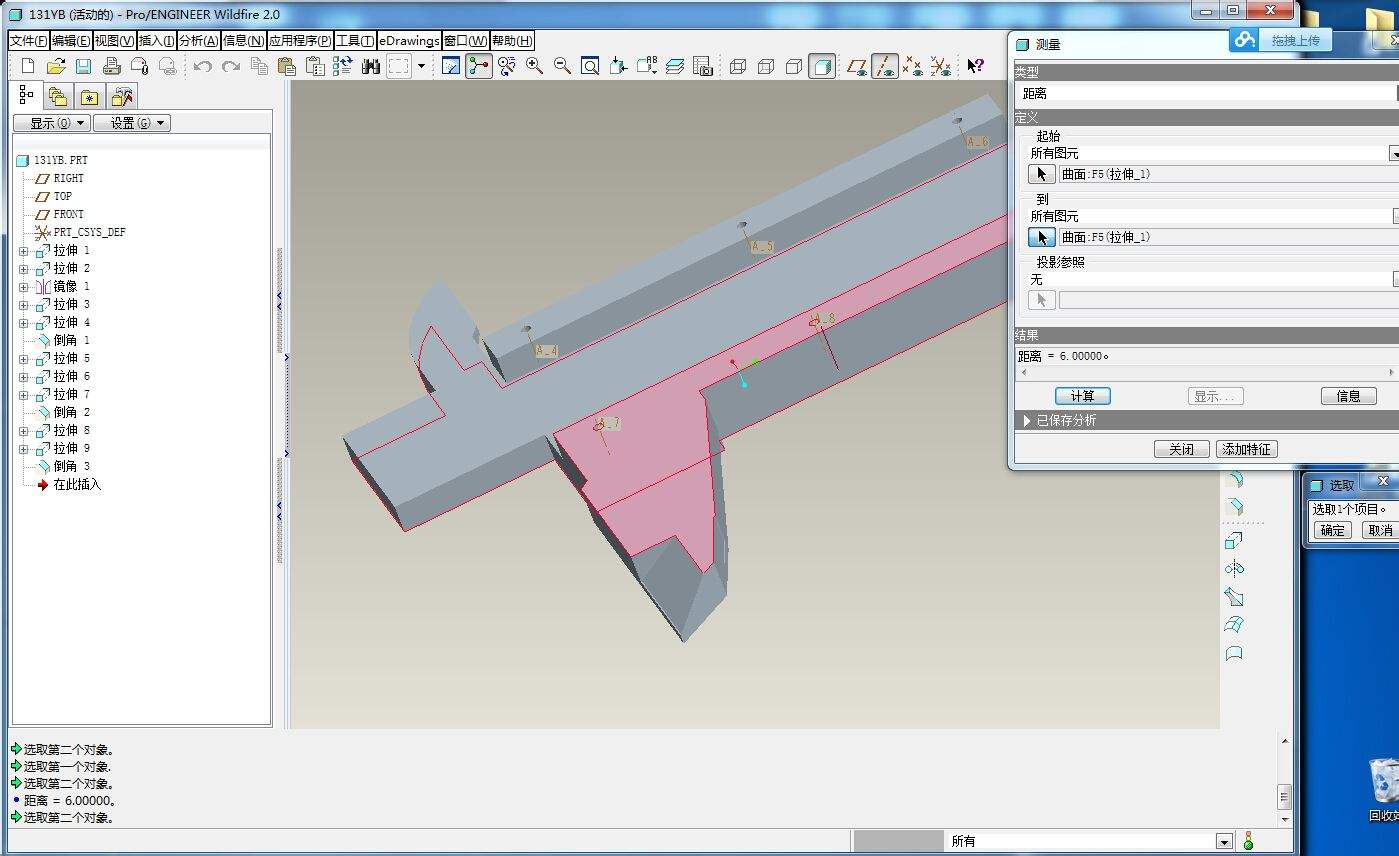Create a new file with the blank page icon
This screenshot has height=856, width=1399.
pyautogui.click(x=27, y=66)
